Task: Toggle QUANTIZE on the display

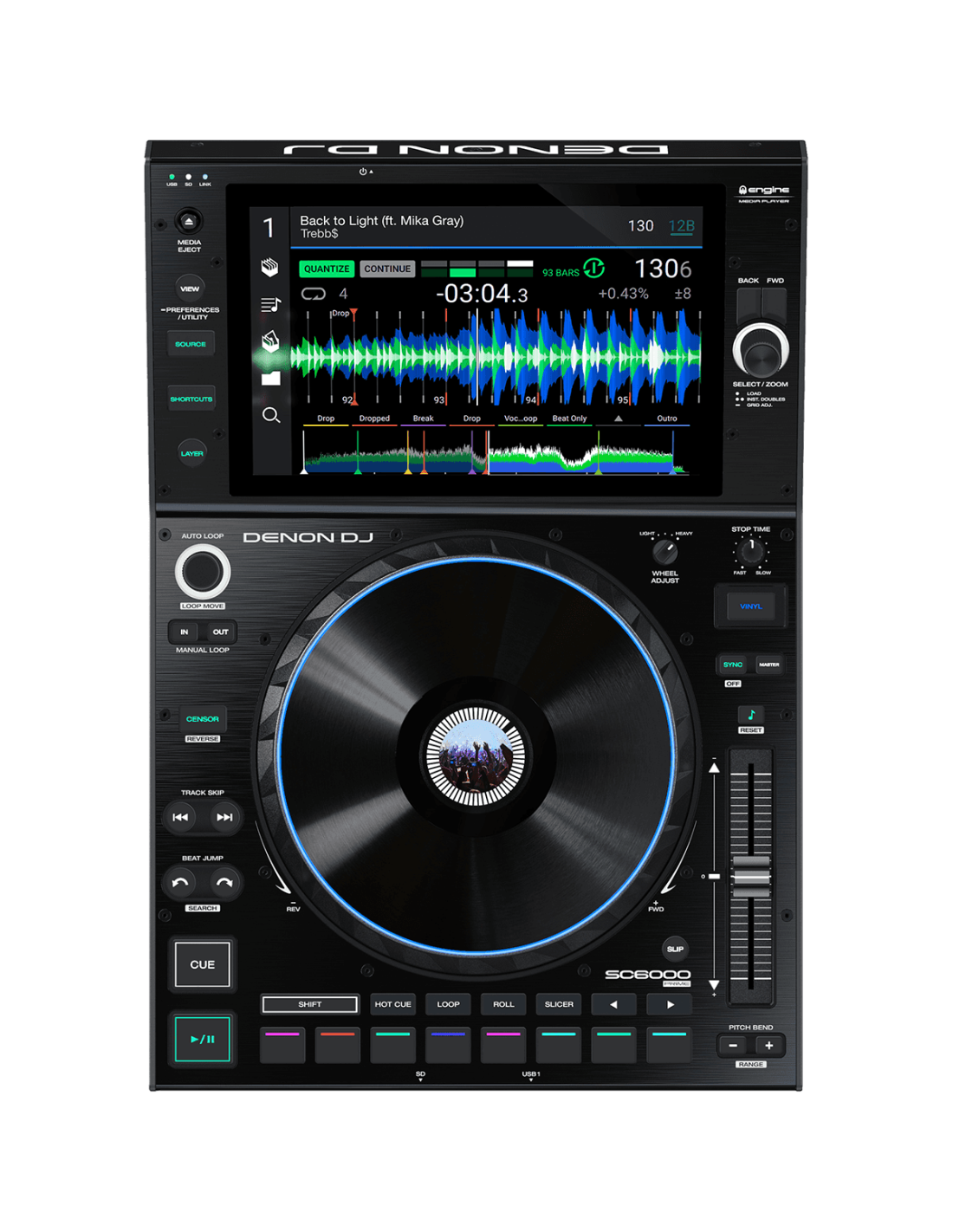Action: click(327, 269)
